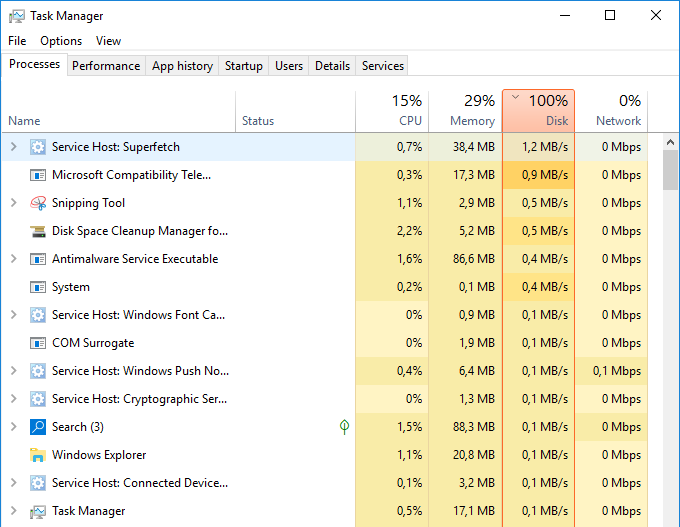Screen dimensions: 680x527
Task: Click the sort arrow above Disk 100%
Action: tap(515, 97)
